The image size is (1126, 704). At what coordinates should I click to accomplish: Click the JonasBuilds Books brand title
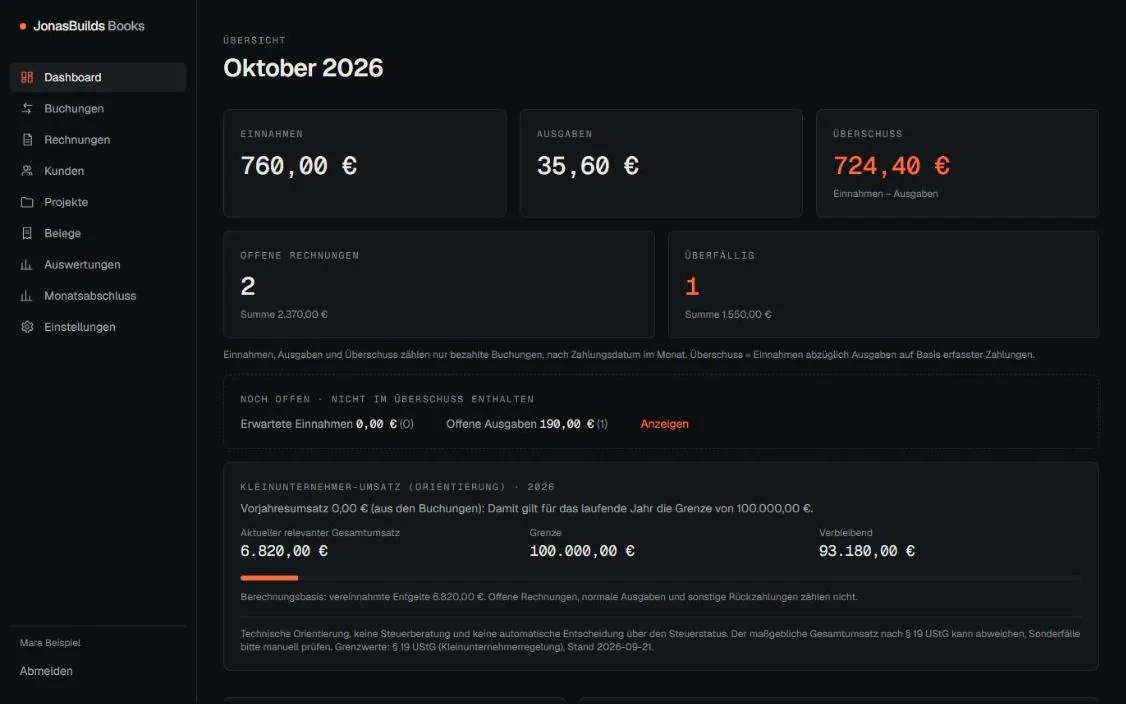pyautogui.click(x=89, y=26)
